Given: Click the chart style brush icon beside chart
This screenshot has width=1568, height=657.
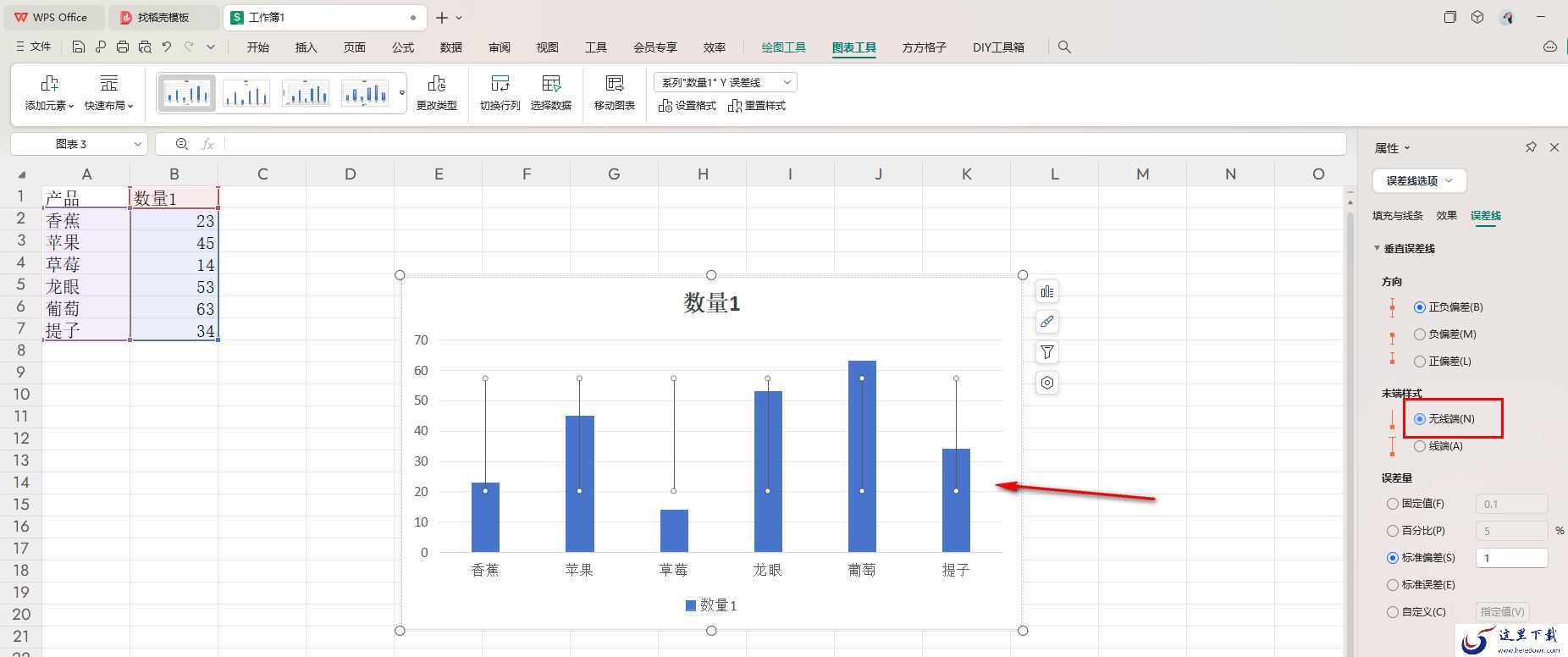Looking at the screenshot, I should [x=1047, y=322].
